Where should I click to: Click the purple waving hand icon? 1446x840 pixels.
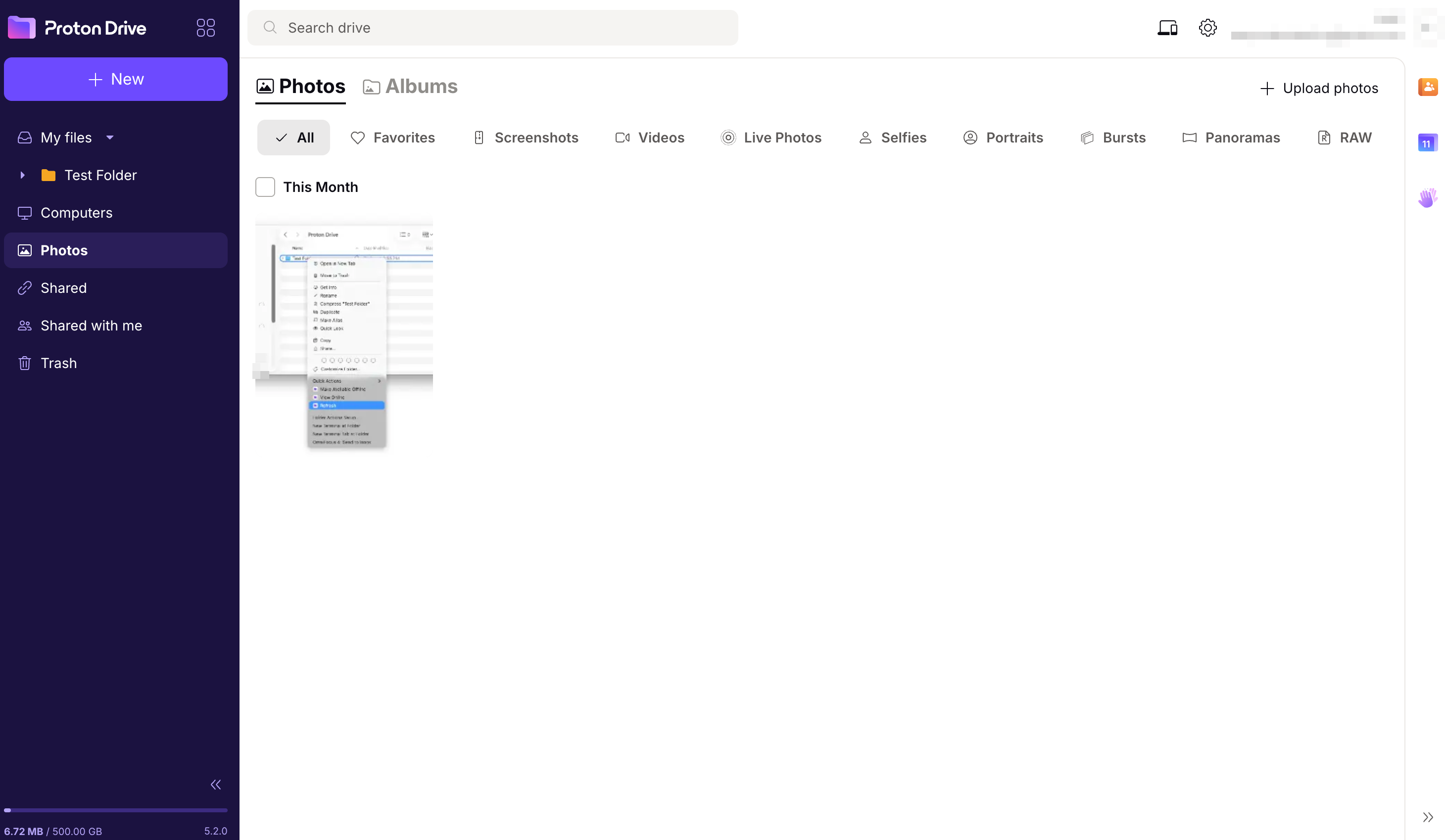pyautogui.click(x=1427, y=198)
